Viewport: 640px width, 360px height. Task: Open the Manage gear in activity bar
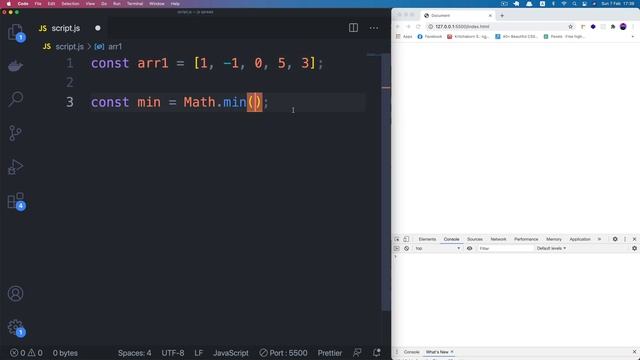16,327
